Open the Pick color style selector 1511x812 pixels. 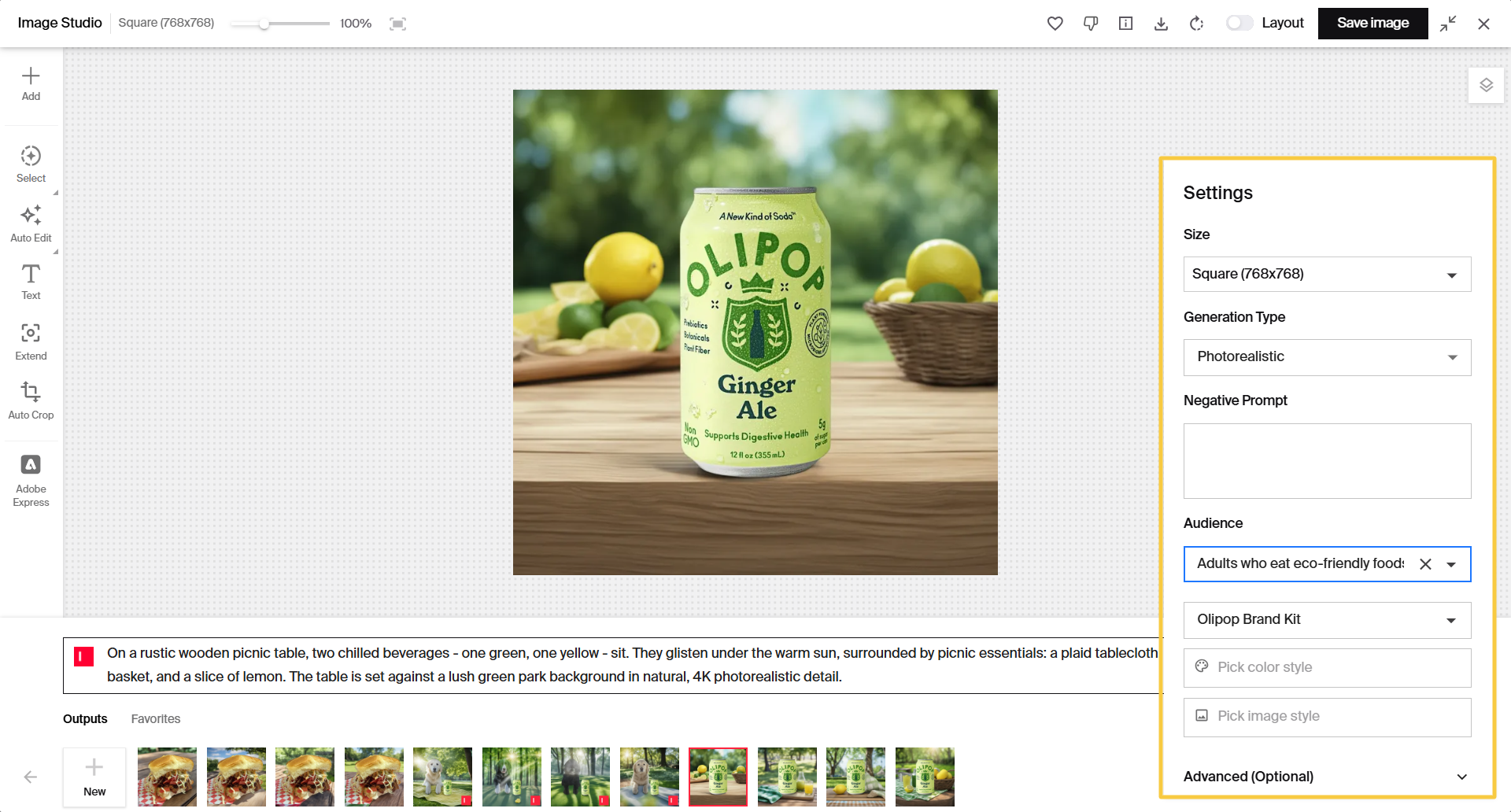tap(1326, 667)
